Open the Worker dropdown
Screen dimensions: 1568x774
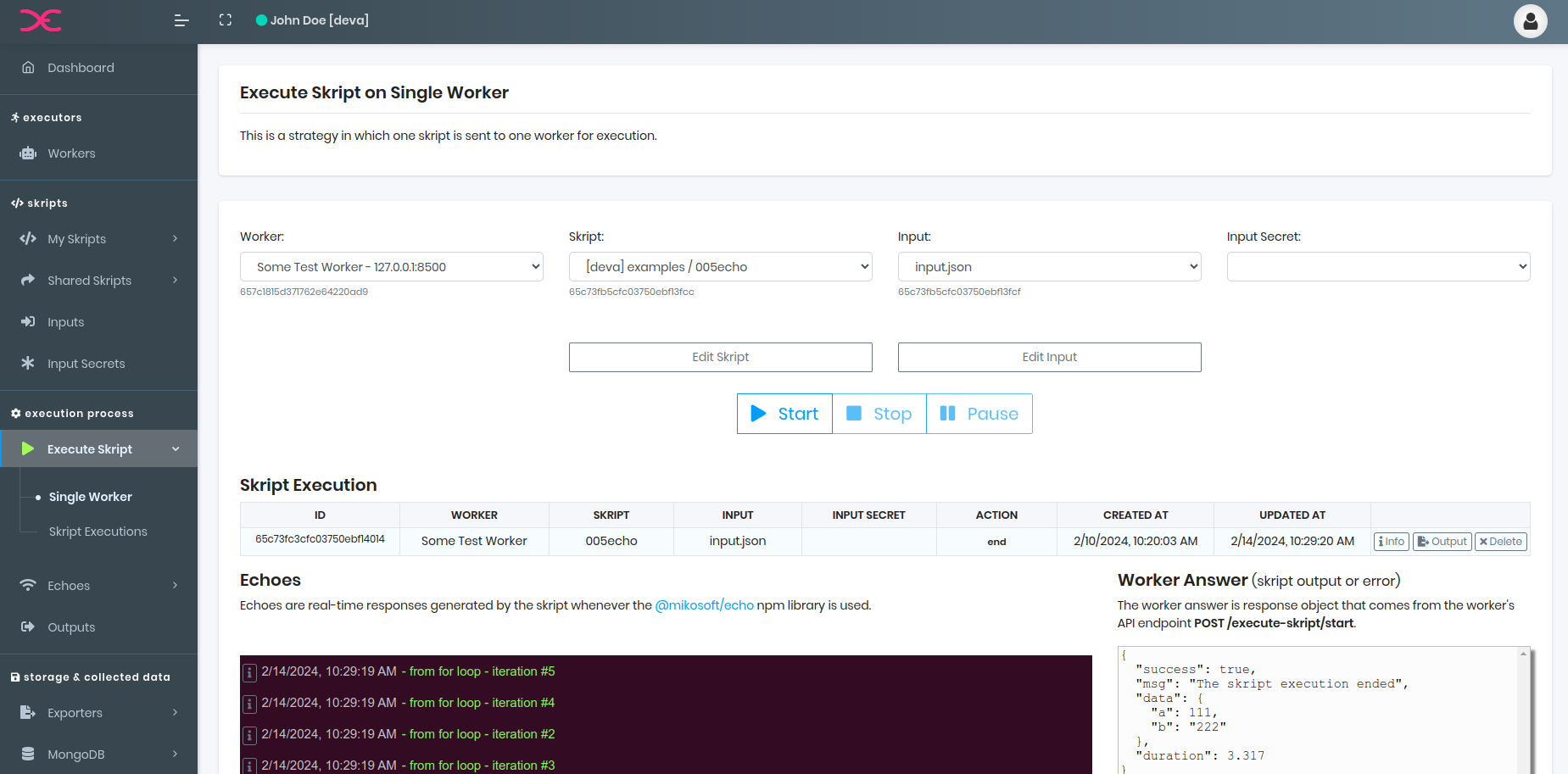click(392, 266)
